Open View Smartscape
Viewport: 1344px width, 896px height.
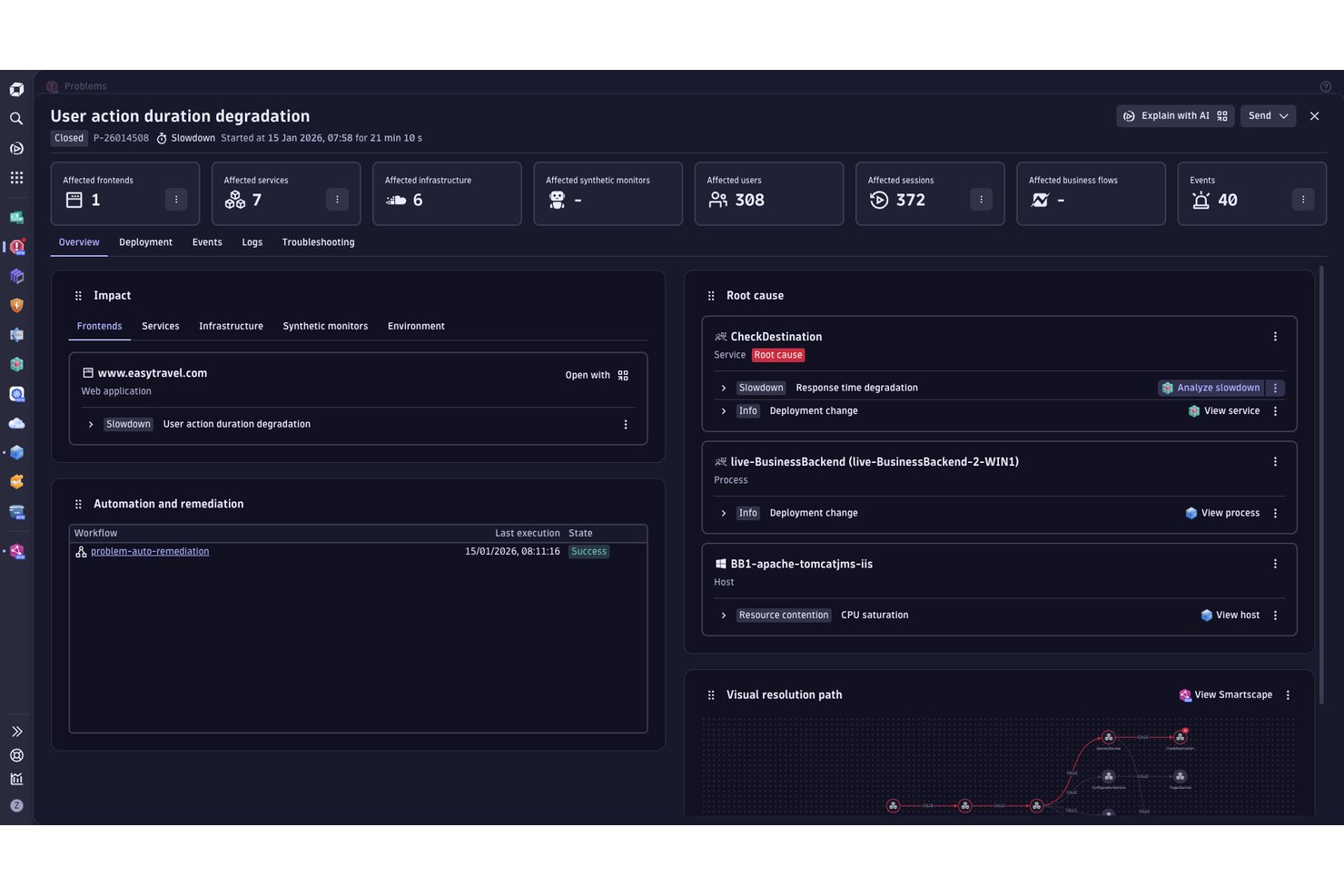point(1225,694)
